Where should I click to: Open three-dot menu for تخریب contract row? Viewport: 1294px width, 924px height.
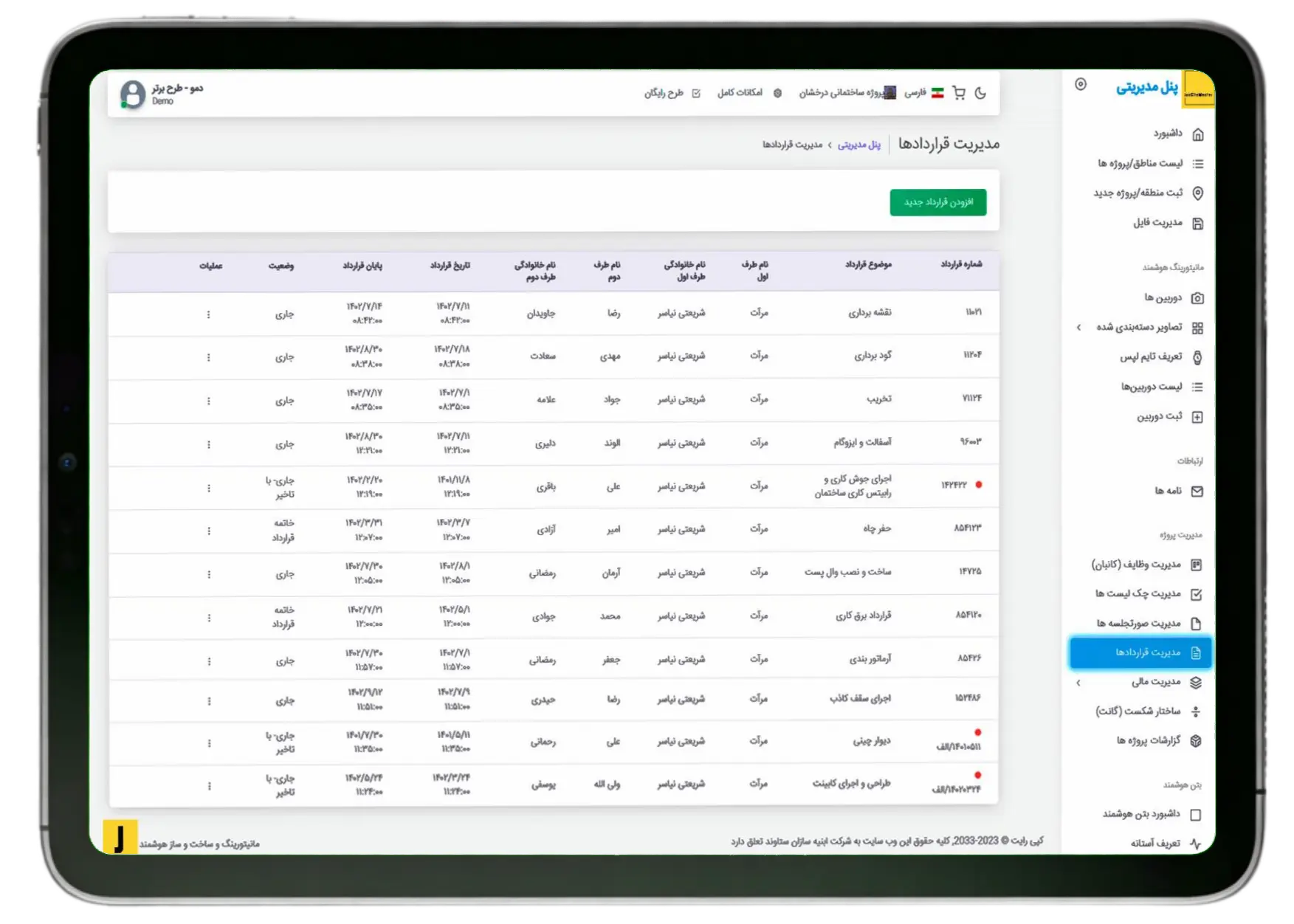[208, 401]
